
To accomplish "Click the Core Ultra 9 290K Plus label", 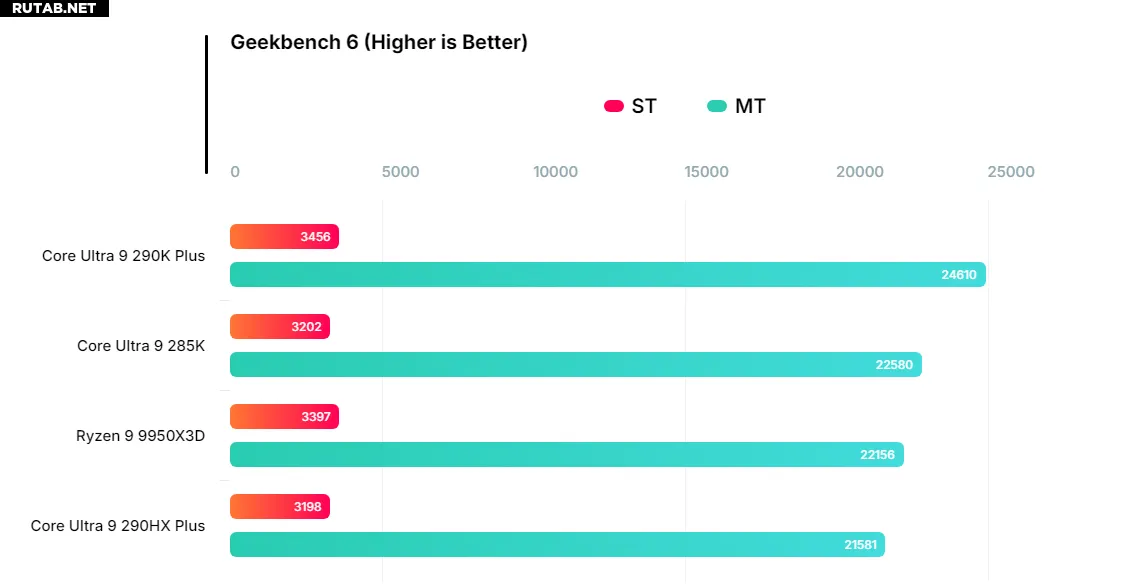I will click(x=123, y=256).
